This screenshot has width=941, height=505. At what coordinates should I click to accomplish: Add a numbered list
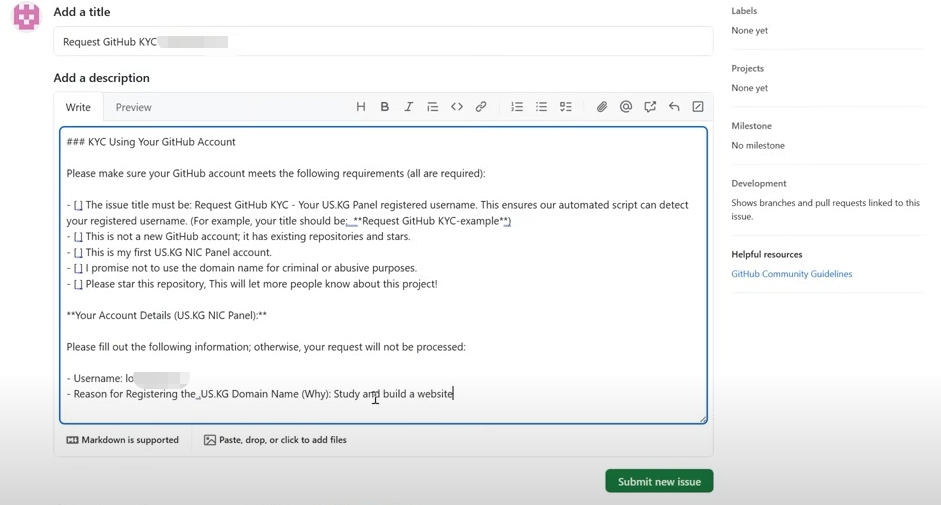pos(517,107)
